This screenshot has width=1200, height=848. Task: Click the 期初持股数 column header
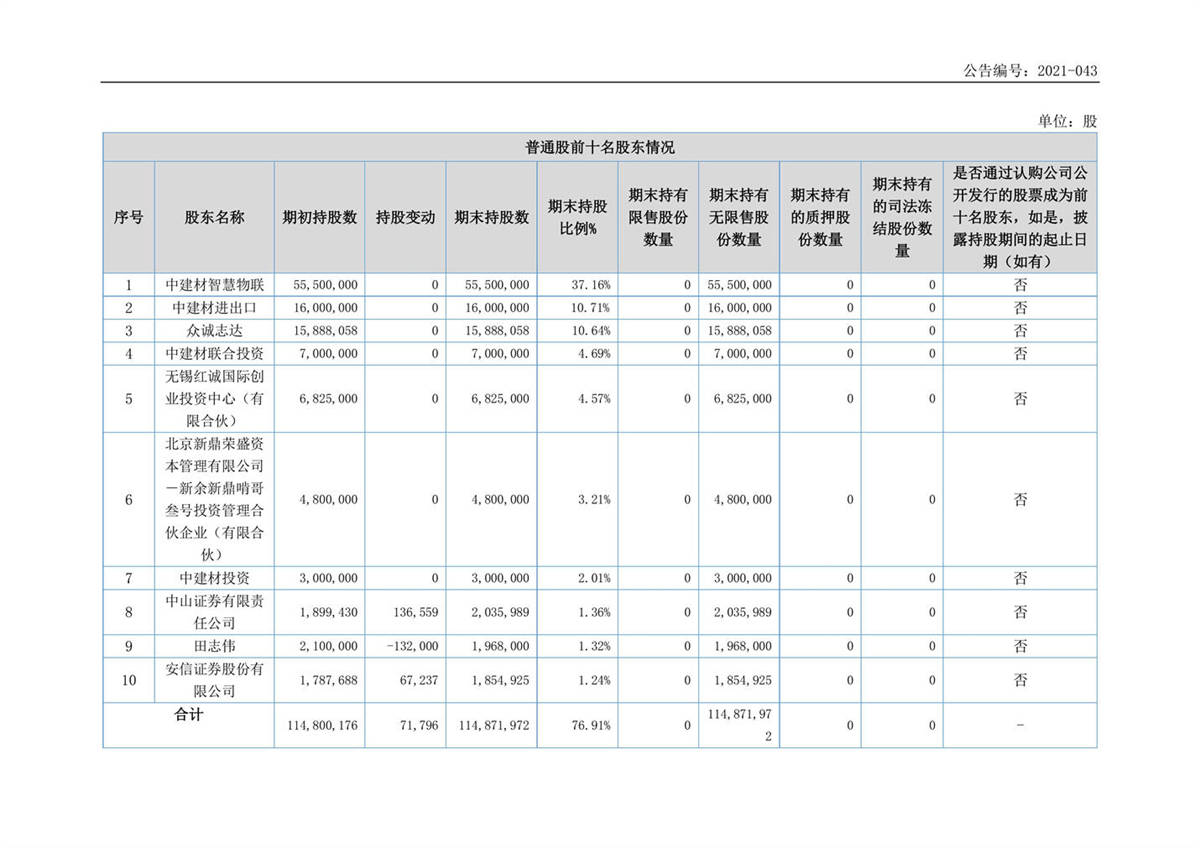pyautogui.click(x=320, y=217)
